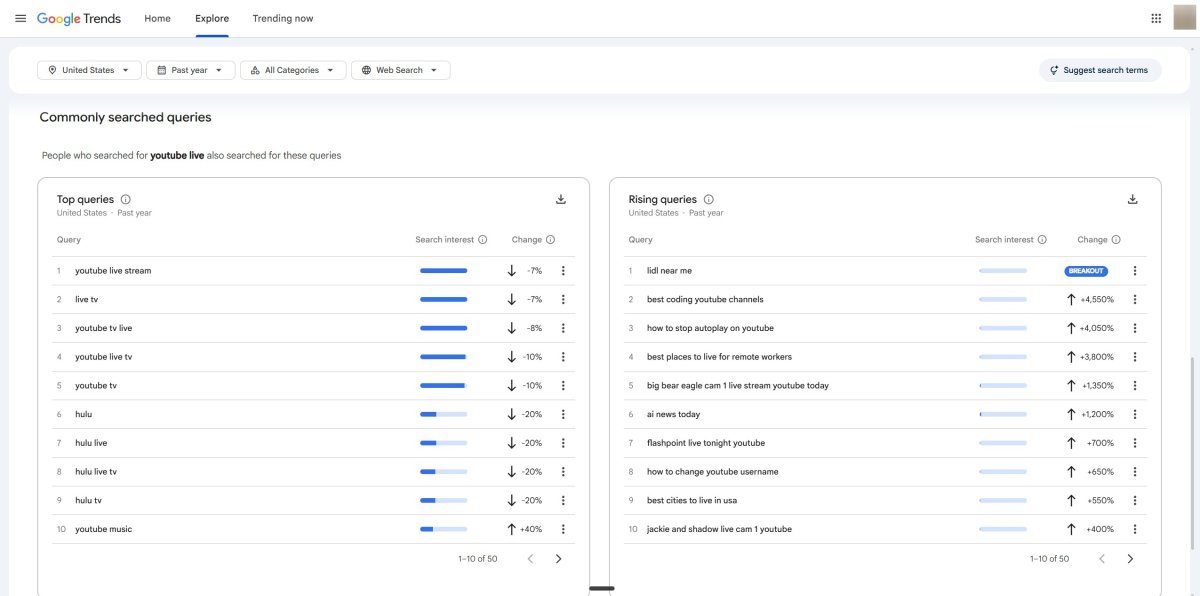Screen dimensions: 1200x596
Task: Open the account profile avatar
Action: click(x=1185, y=18)
